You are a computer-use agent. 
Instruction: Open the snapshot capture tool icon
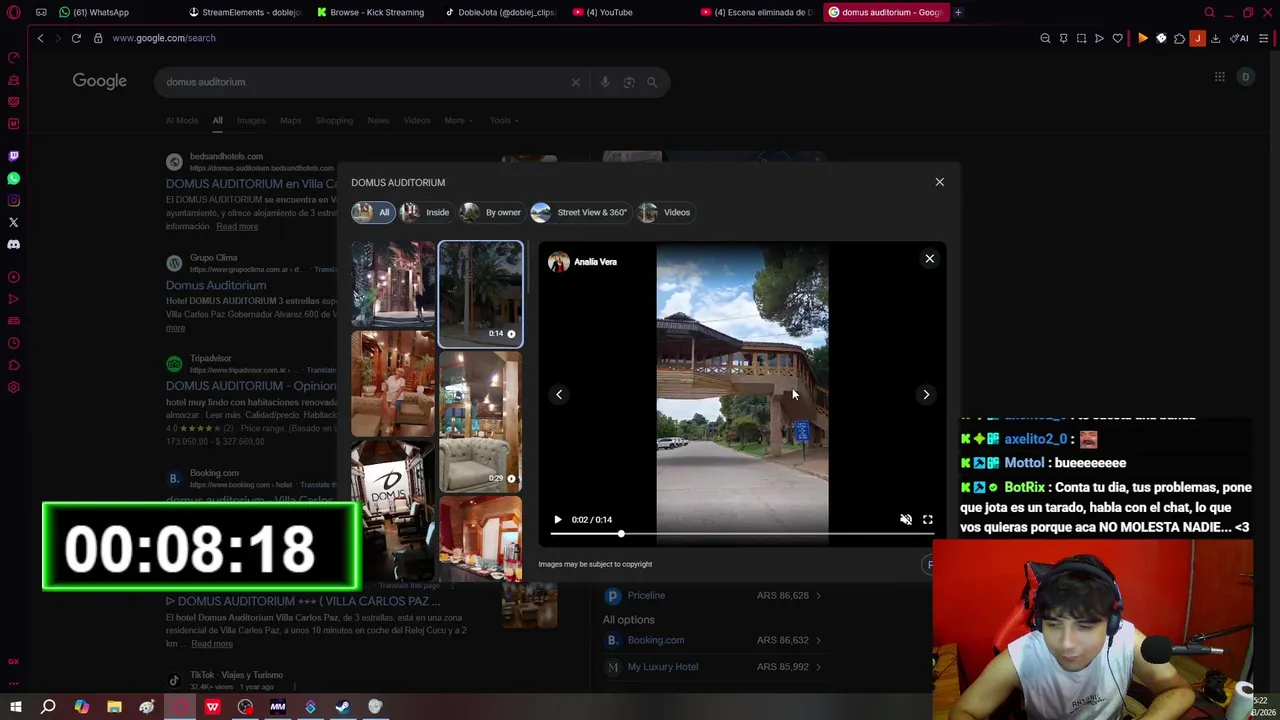pyautogui.click(x=1081, y=38)
